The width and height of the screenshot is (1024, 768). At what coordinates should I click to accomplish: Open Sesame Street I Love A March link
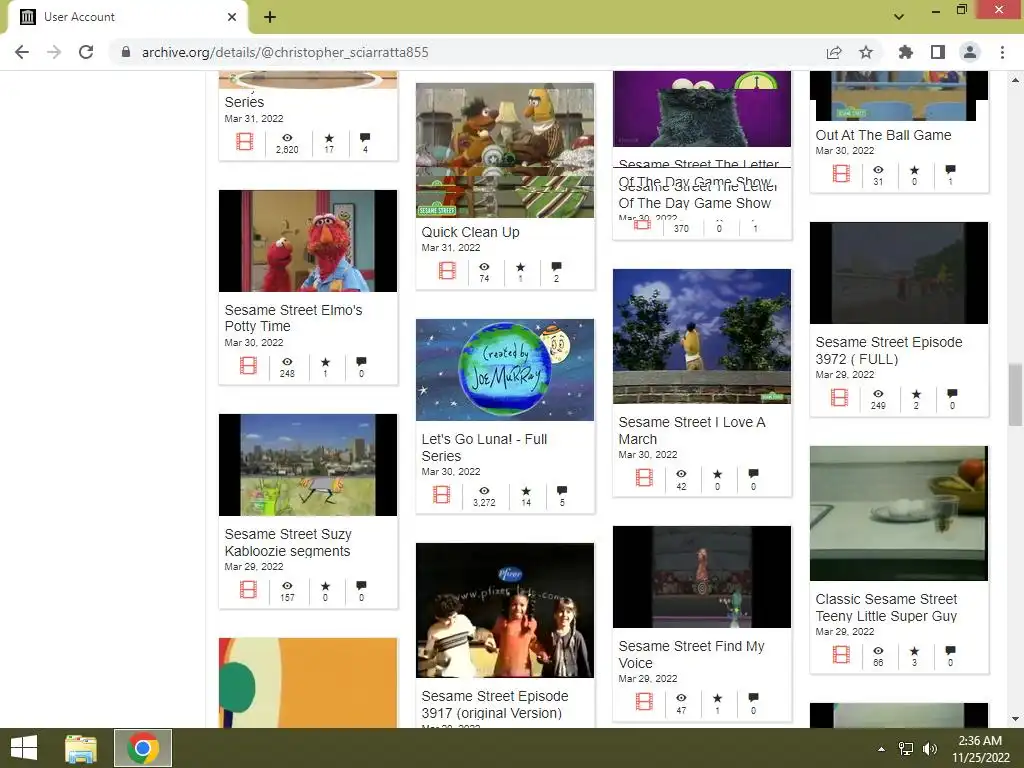tap(692, 430)
